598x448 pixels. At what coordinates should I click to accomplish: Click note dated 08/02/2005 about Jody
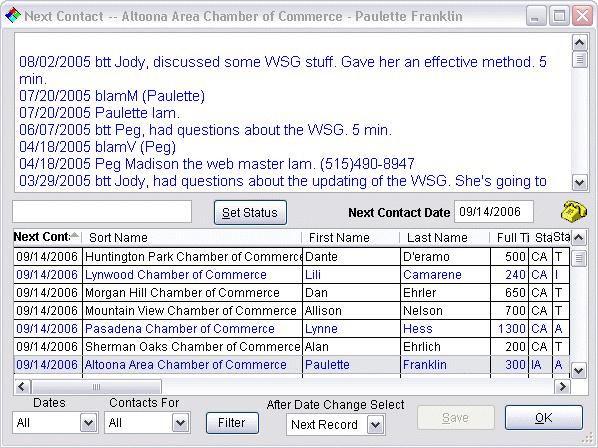click(x=283, y=70)
